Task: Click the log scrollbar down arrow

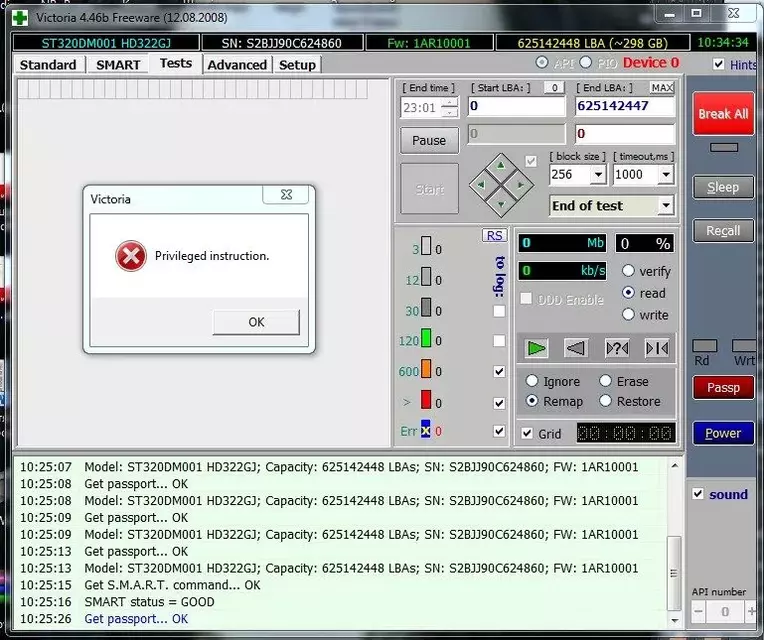Action: 674,620
